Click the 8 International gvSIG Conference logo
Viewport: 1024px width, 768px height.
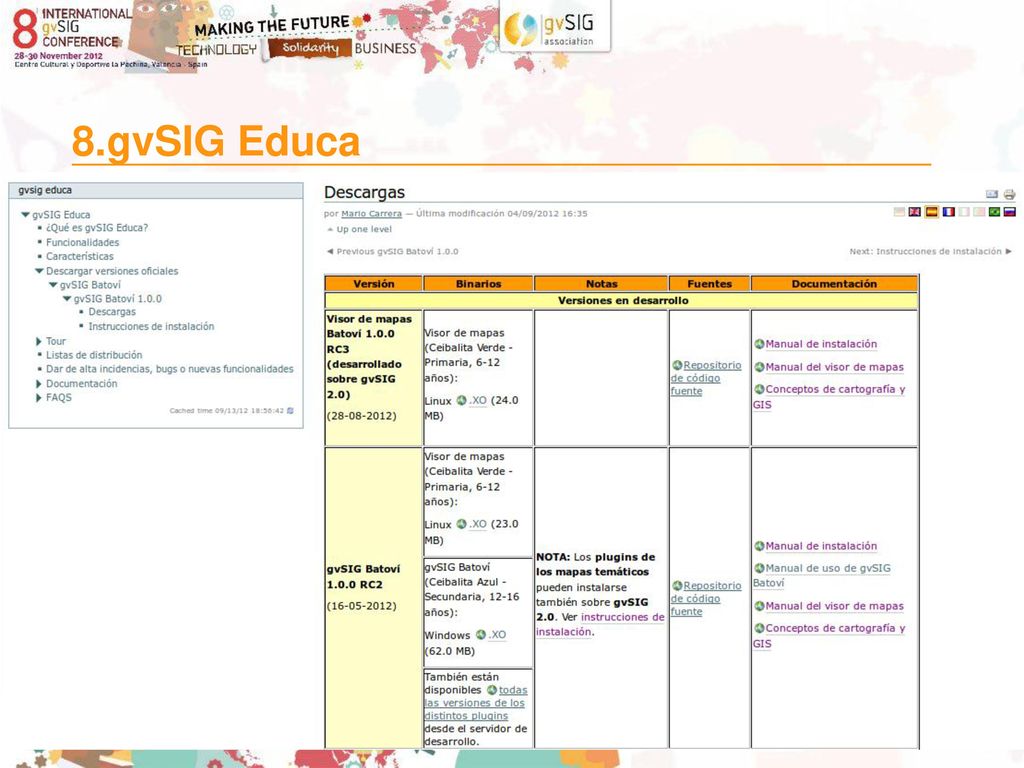(x=71, y=35)
